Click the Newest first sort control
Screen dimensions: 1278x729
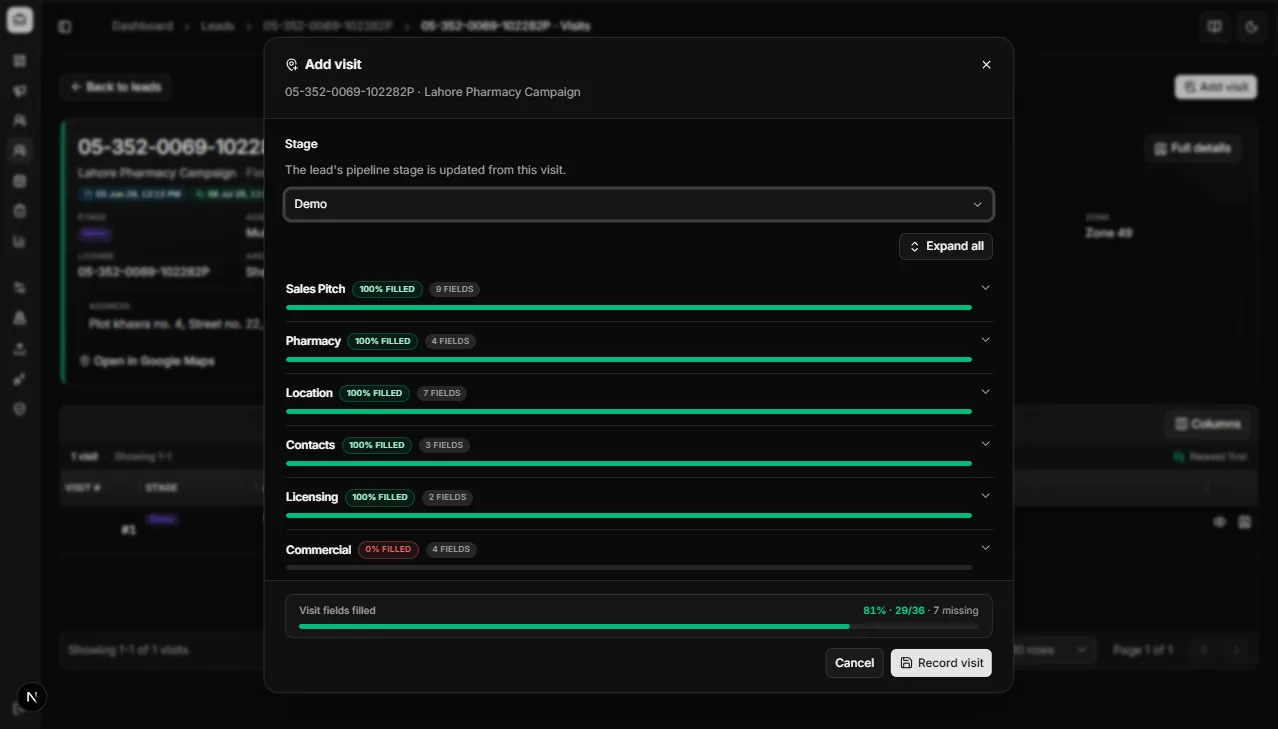(1210, 457)
